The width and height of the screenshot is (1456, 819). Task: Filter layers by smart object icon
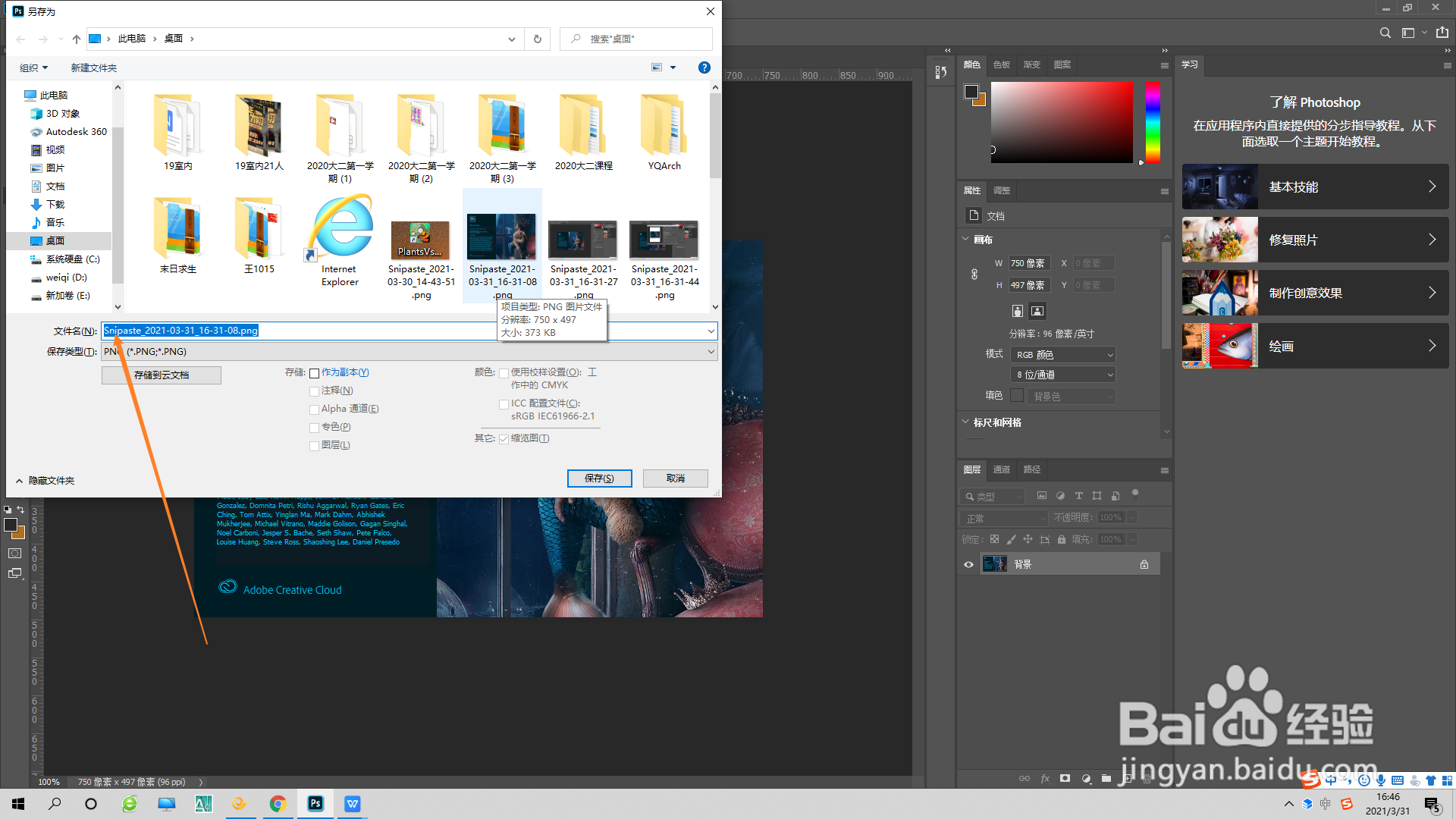point(1116,496)
